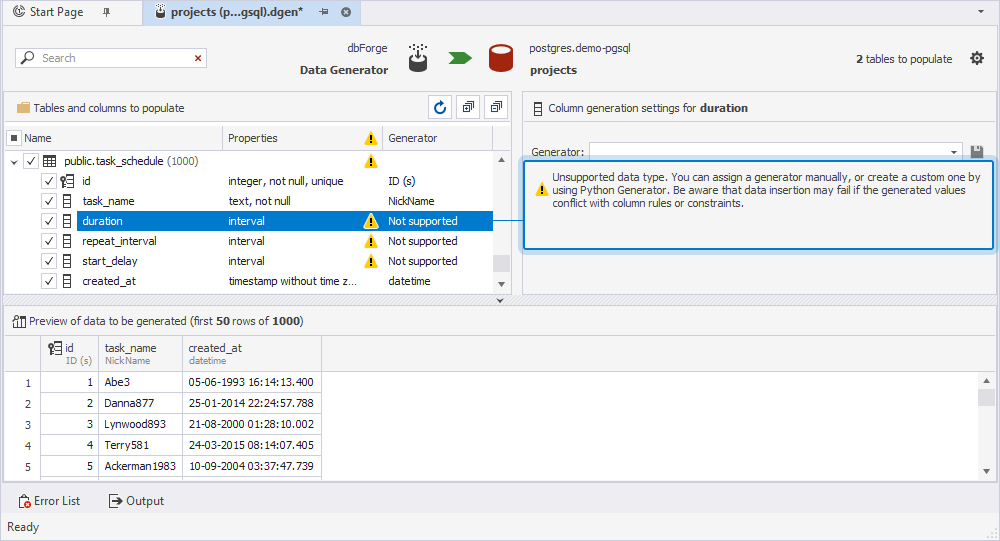Open the Generator dropdown
The image size is (1000, 541).
point(953,152)
